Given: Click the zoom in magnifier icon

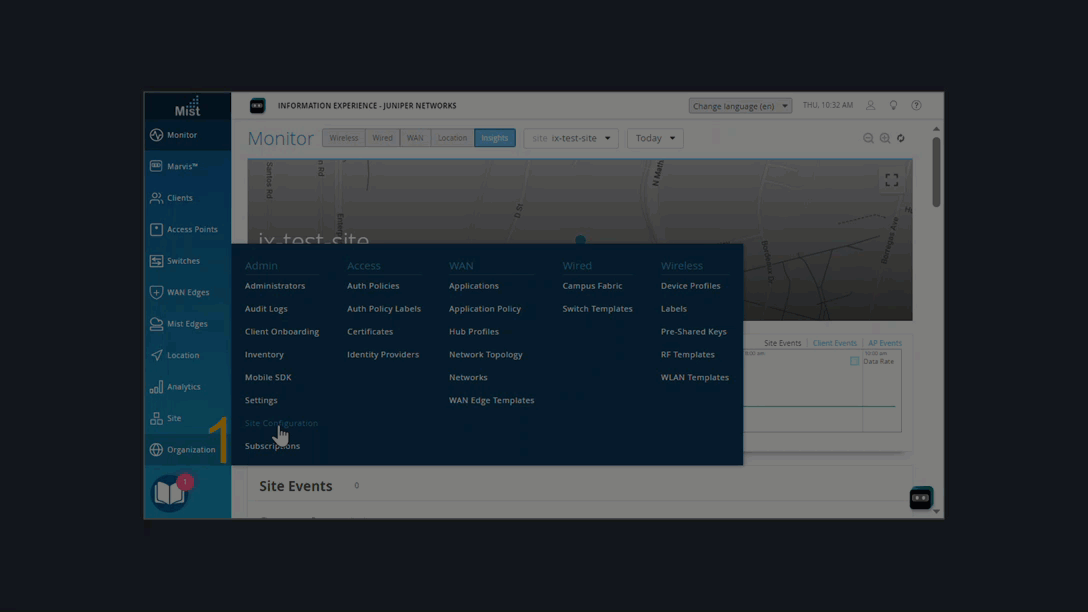Looking at the screenshot, I should [885, 138].
